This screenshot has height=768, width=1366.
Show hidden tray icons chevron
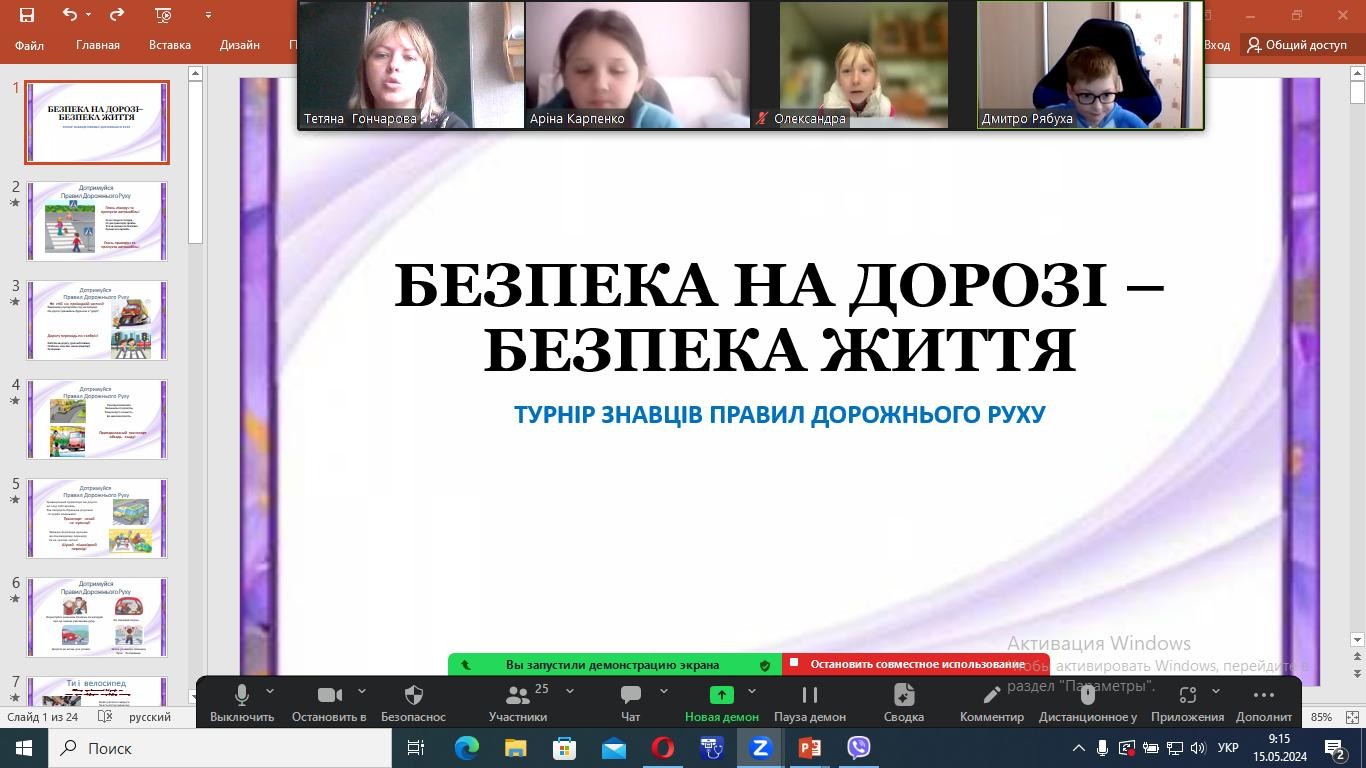click(x=1079, y=748)
